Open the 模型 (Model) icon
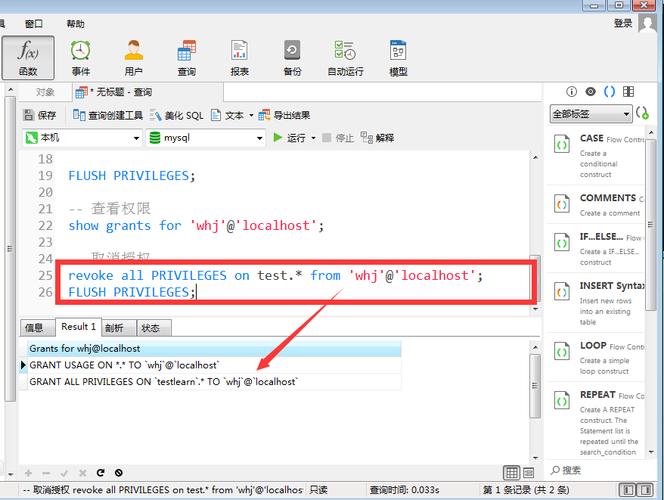664x500 pixels. click(x=398, y=58)
